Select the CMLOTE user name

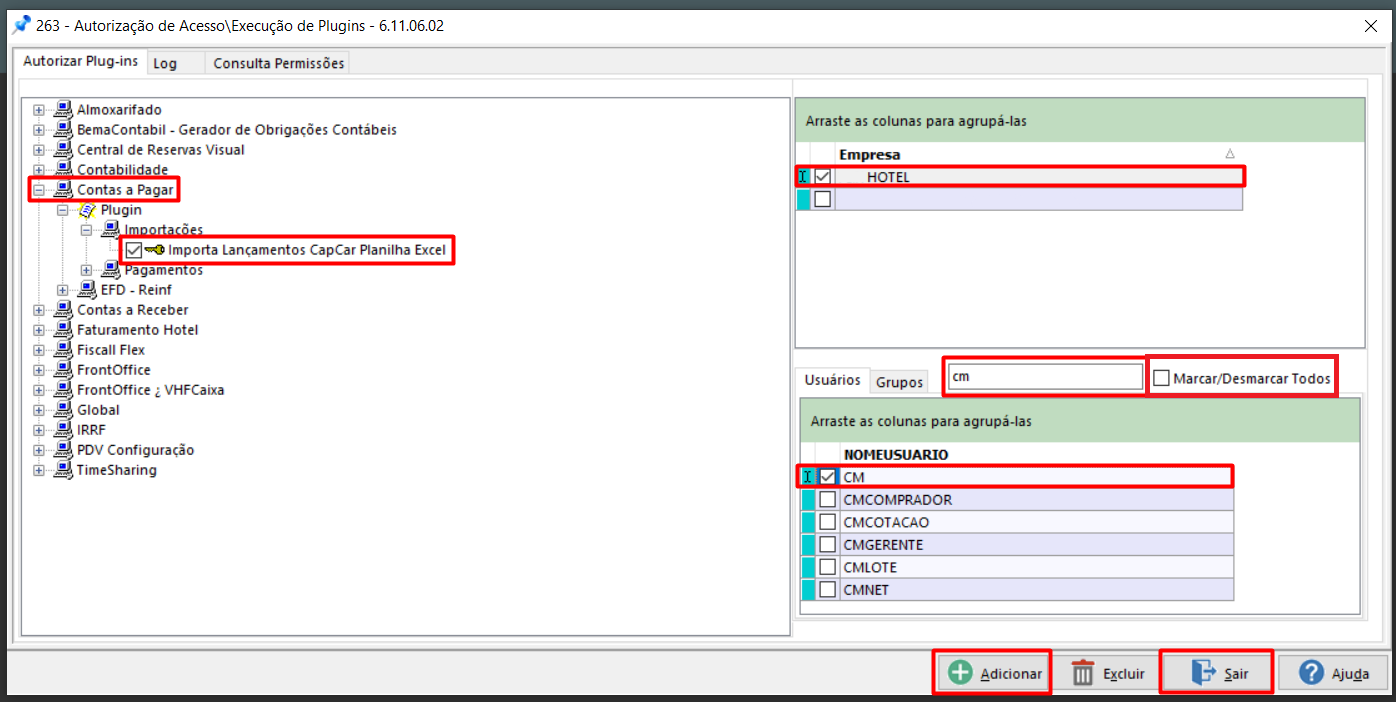(x=870, y=567)
